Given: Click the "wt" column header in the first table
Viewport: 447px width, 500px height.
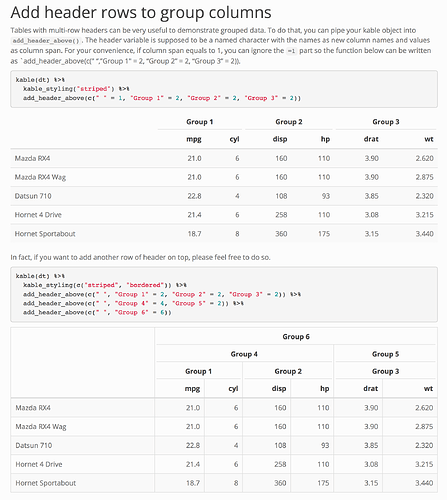Looking at the screenshot, I should point(429,139).
